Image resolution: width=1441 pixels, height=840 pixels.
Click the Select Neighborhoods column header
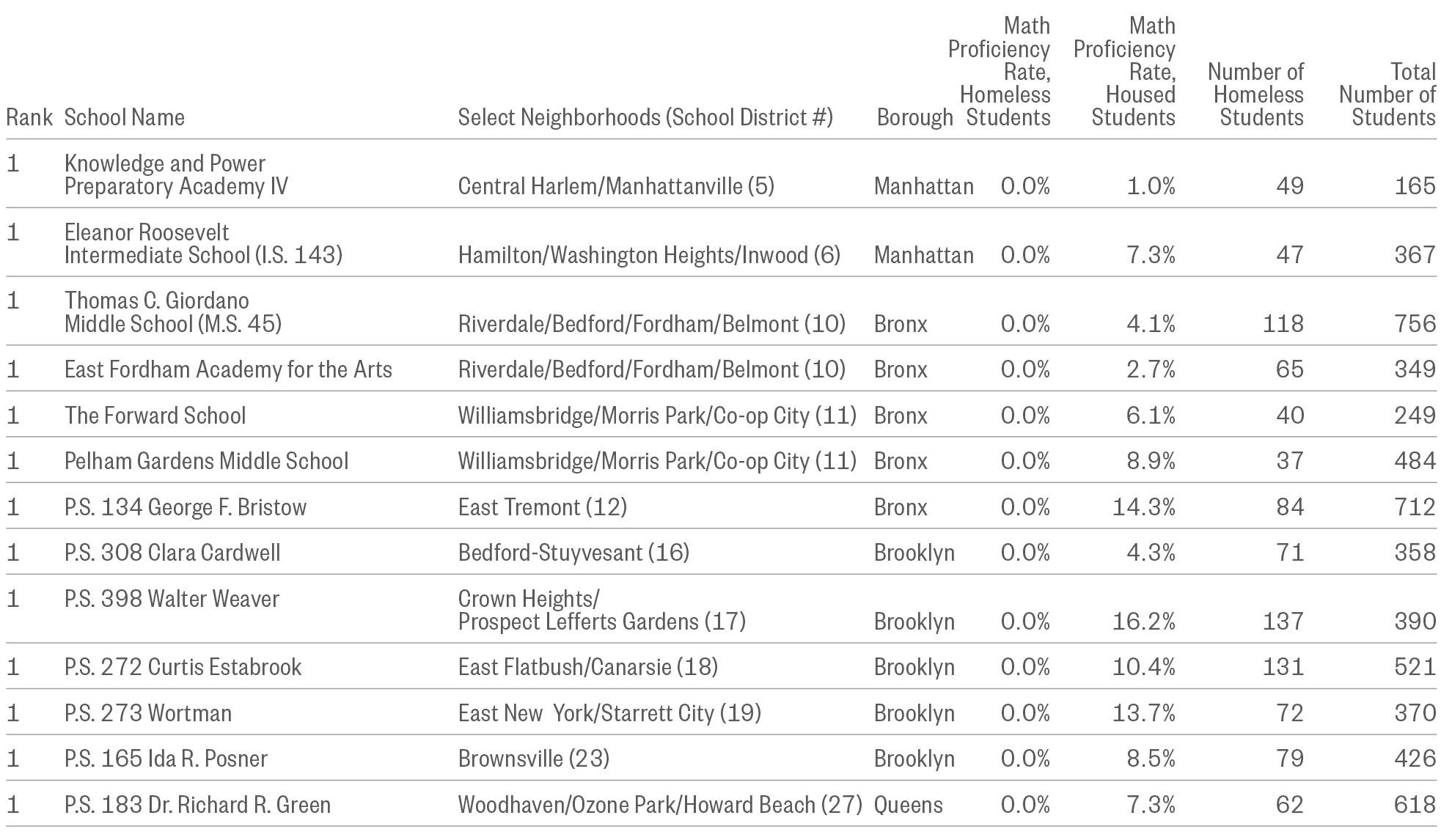tap(645, 117)
